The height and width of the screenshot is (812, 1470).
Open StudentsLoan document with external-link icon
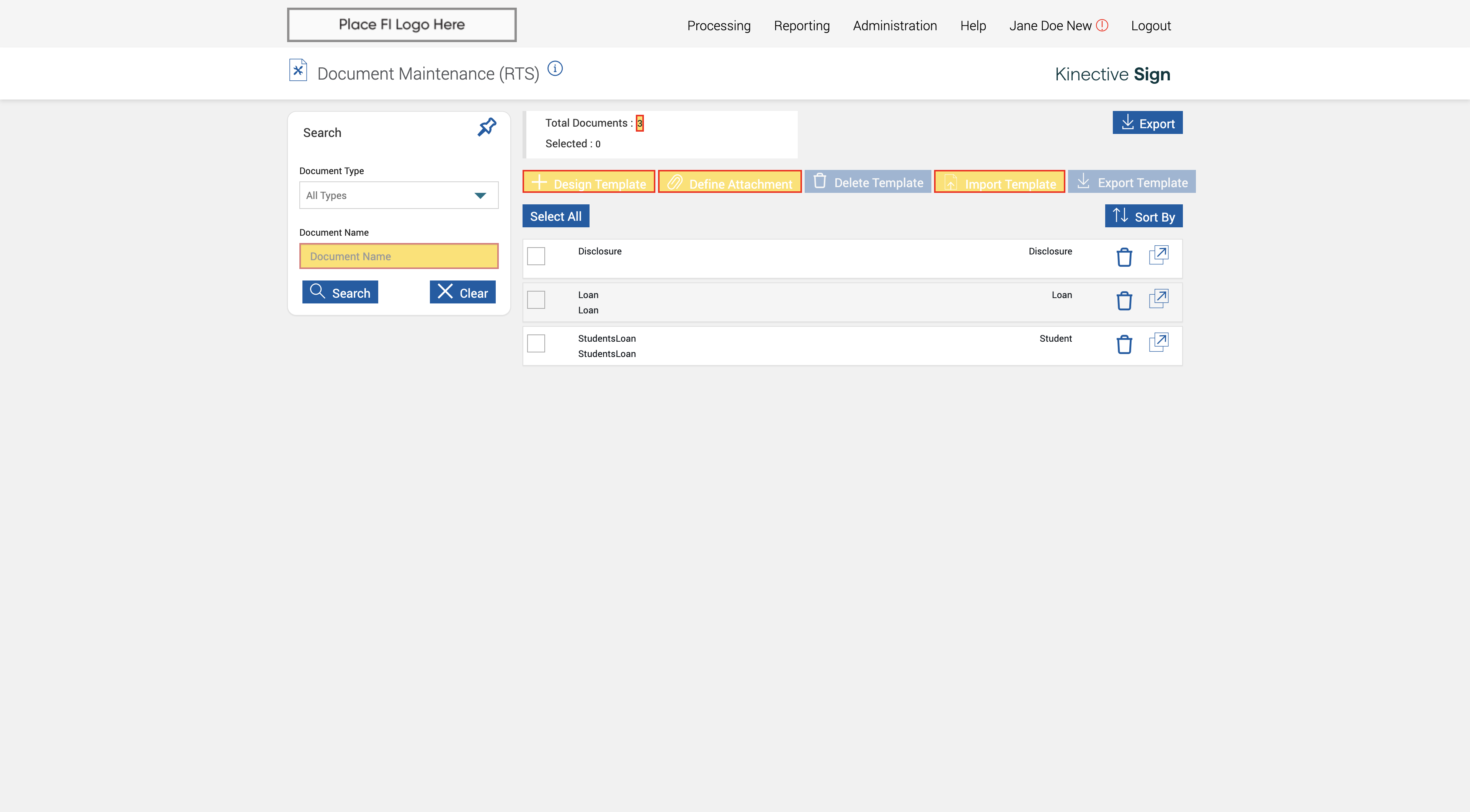point(1158,342)
